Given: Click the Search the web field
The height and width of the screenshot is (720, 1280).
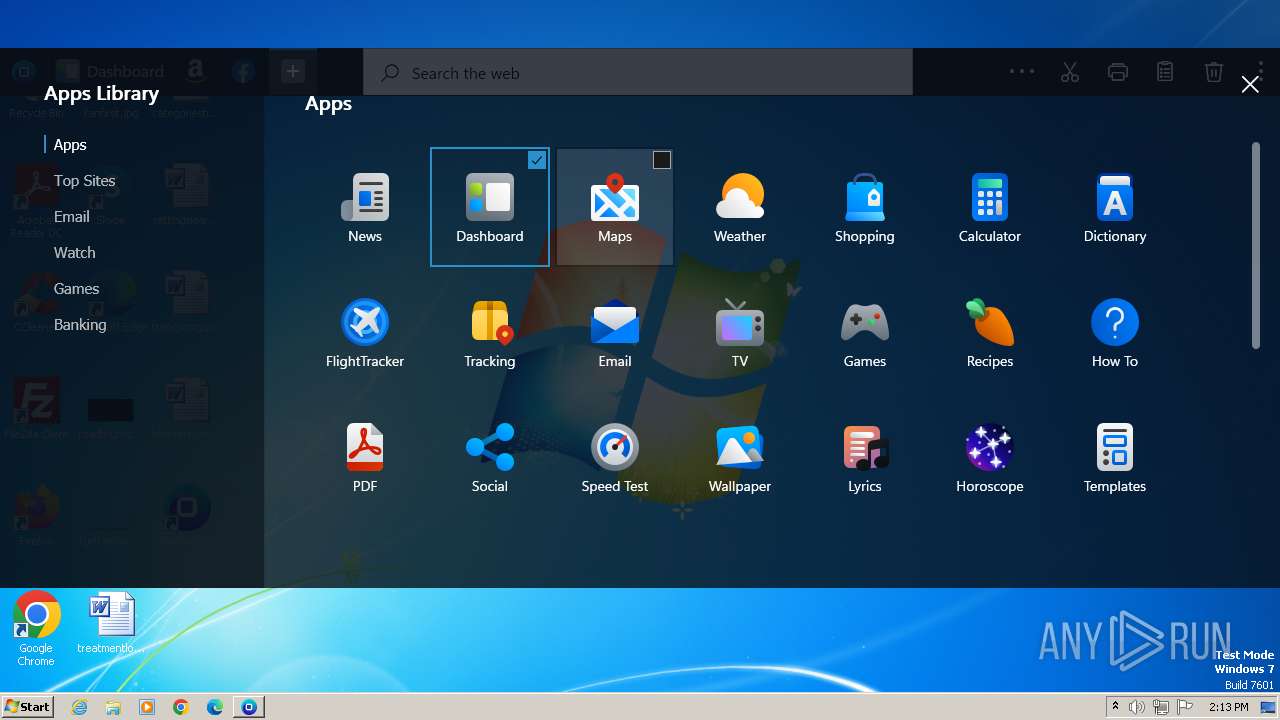Looking at the screenshot, I should tap(638, 73).
